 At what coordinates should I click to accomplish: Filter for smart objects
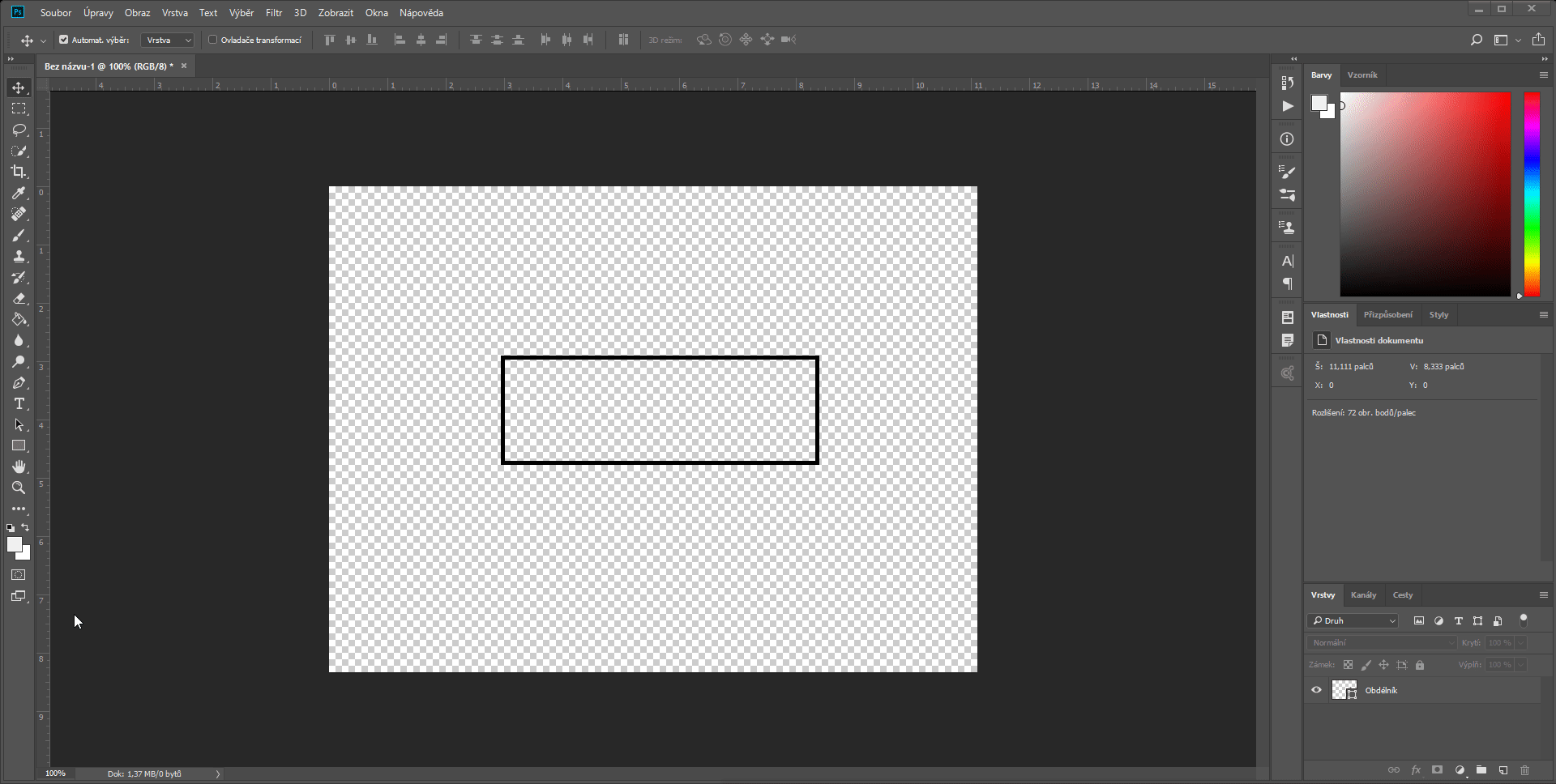(x=1498, y=621)
